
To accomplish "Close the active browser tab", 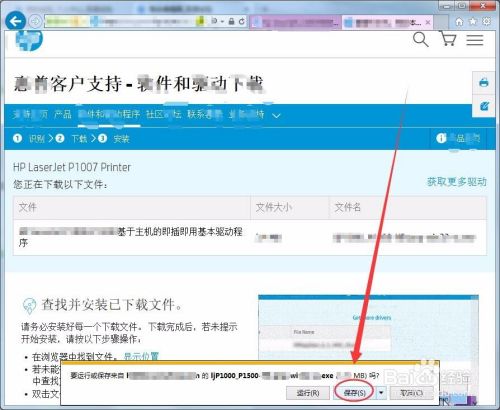I will [x=428, y=22].
